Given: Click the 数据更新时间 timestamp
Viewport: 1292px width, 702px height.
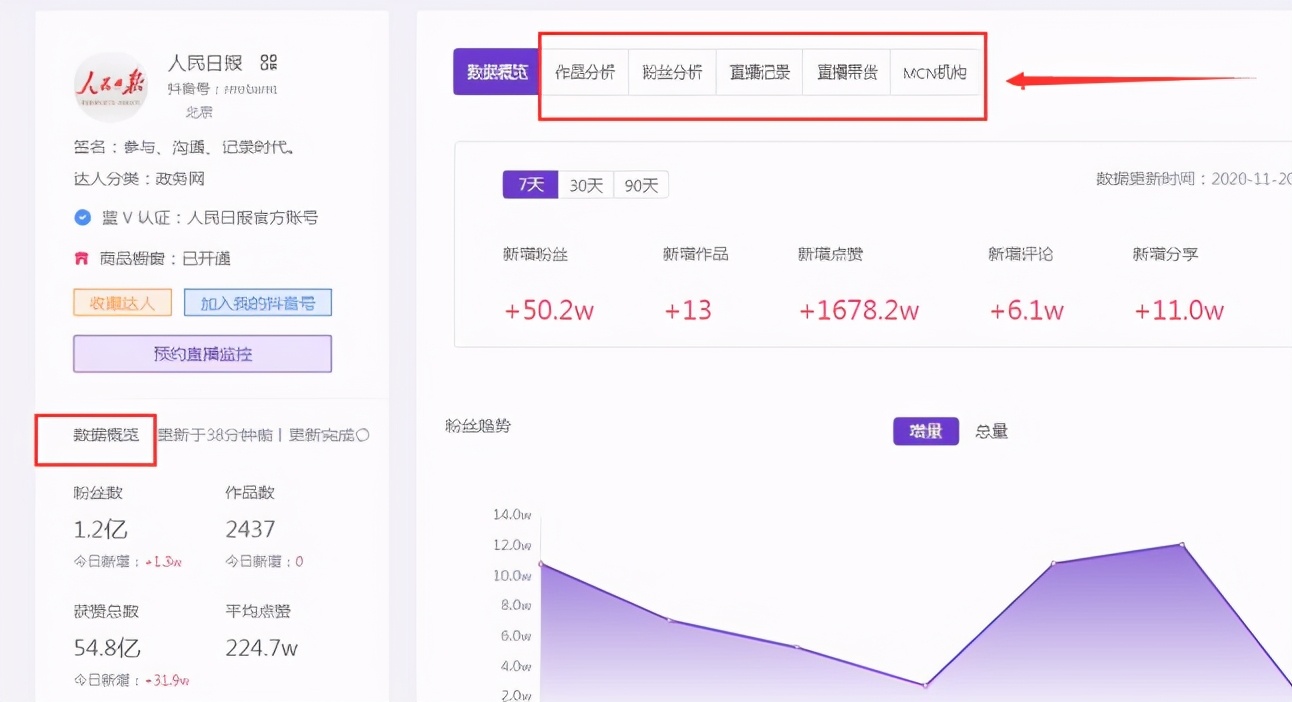Looking at the screenshot, I should tap(1194, 179).
